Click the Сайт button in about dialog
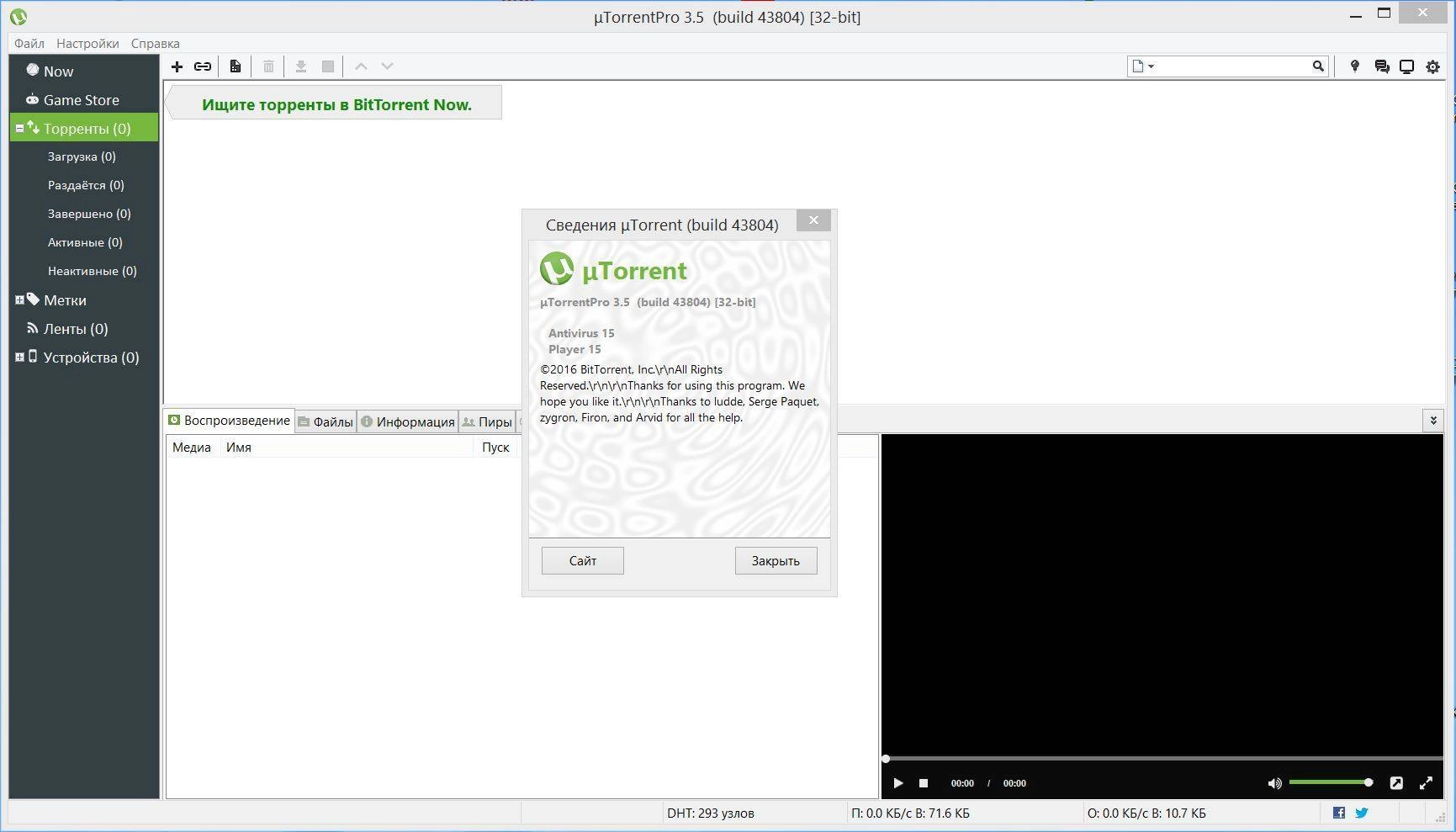 point(581,560)
